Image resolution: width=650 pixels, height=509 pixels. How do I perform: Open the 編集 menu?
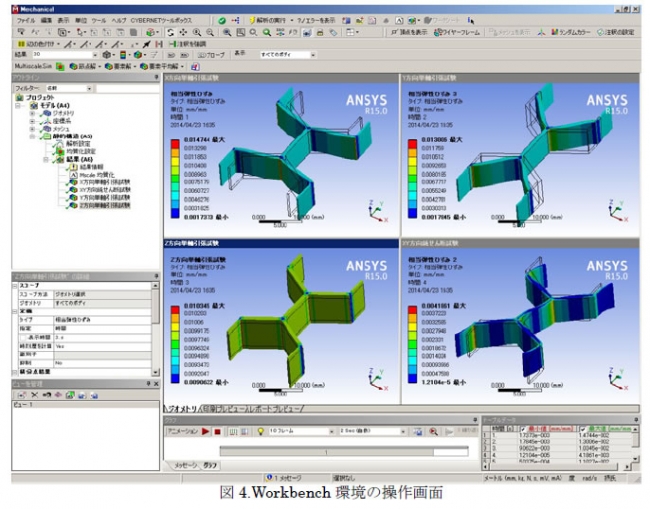click(46, 20)
